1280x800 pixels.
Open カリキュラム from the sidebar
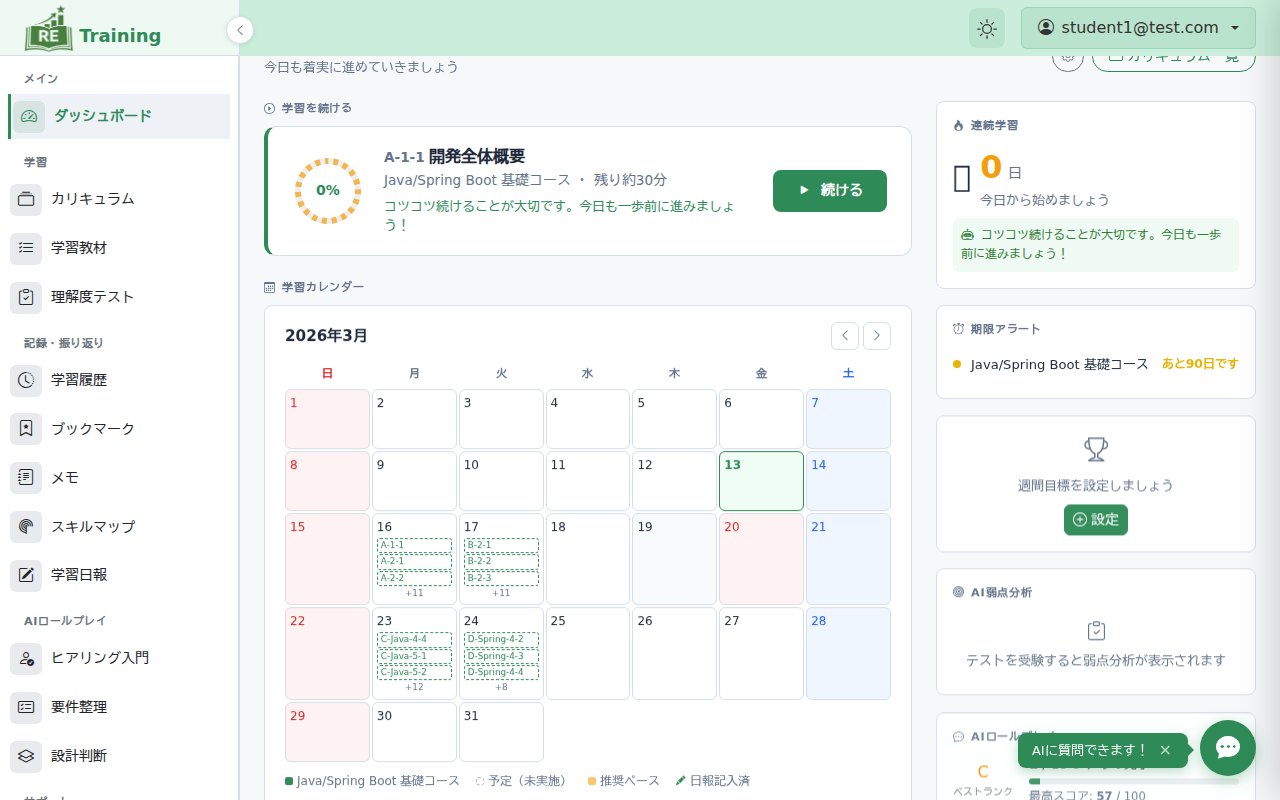point(93,199)
